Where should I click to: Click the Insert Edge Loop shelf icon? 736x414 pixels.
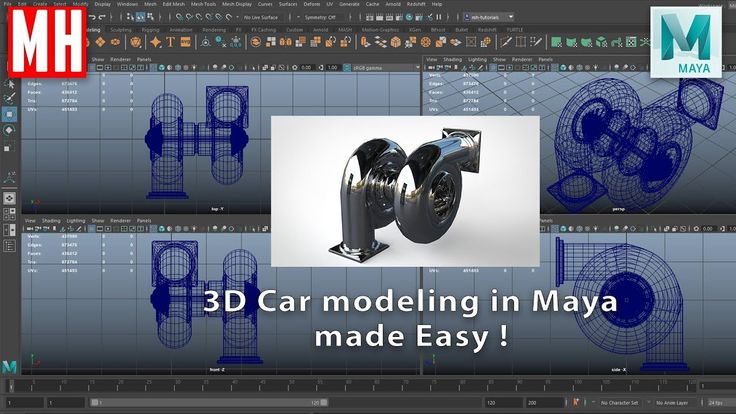521,42
